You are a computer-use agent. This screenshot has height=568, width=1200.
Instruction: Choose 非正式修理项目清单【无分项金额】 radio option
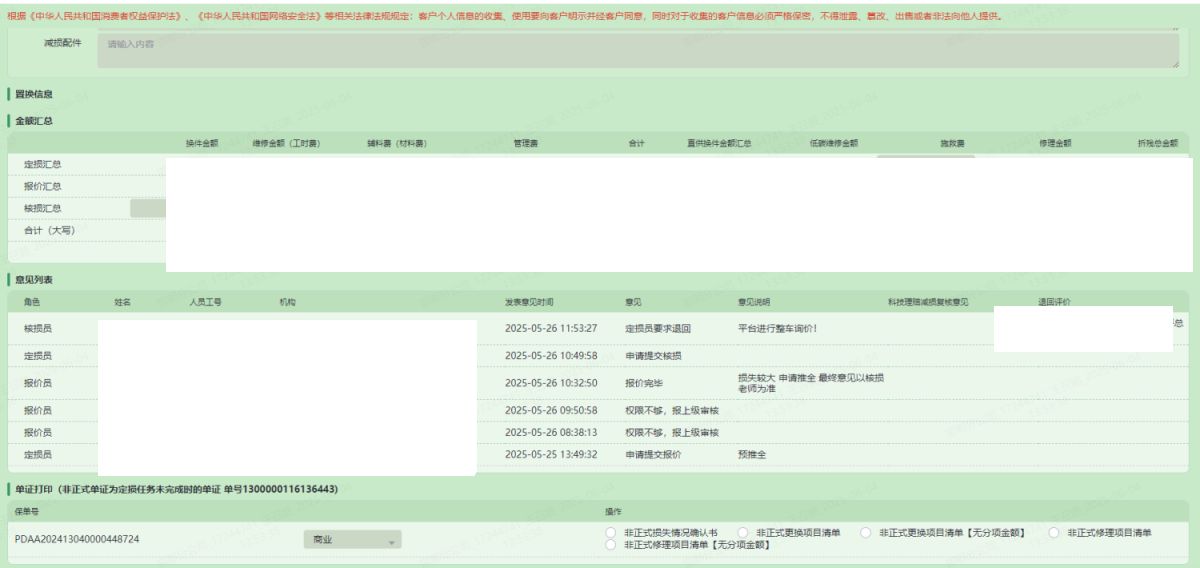click(611, 545)
